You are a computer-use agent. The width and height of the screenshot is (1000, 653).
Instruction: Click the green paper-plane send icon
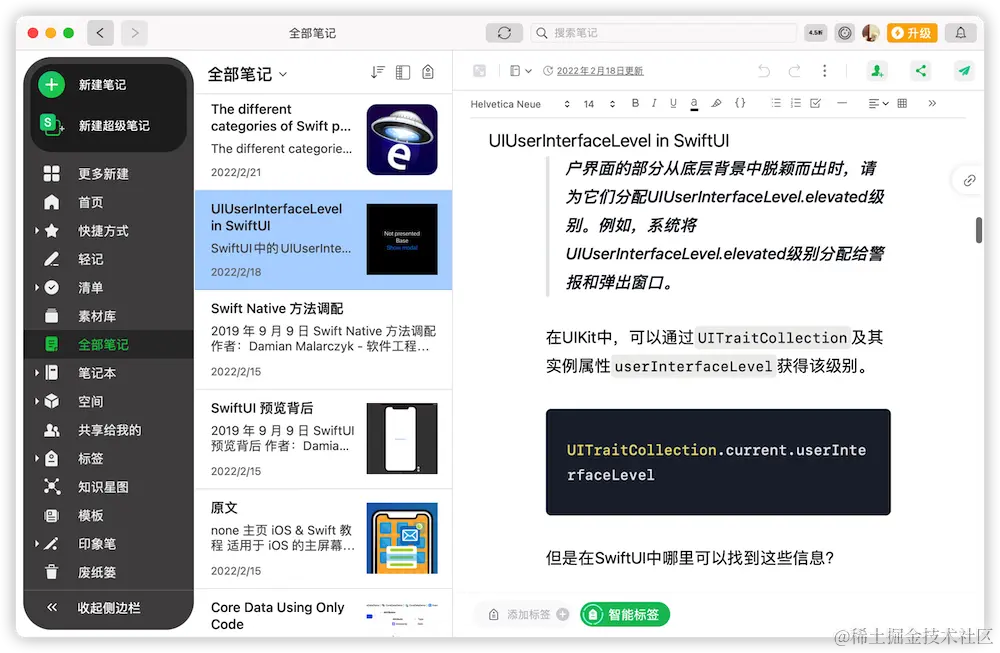964,71
